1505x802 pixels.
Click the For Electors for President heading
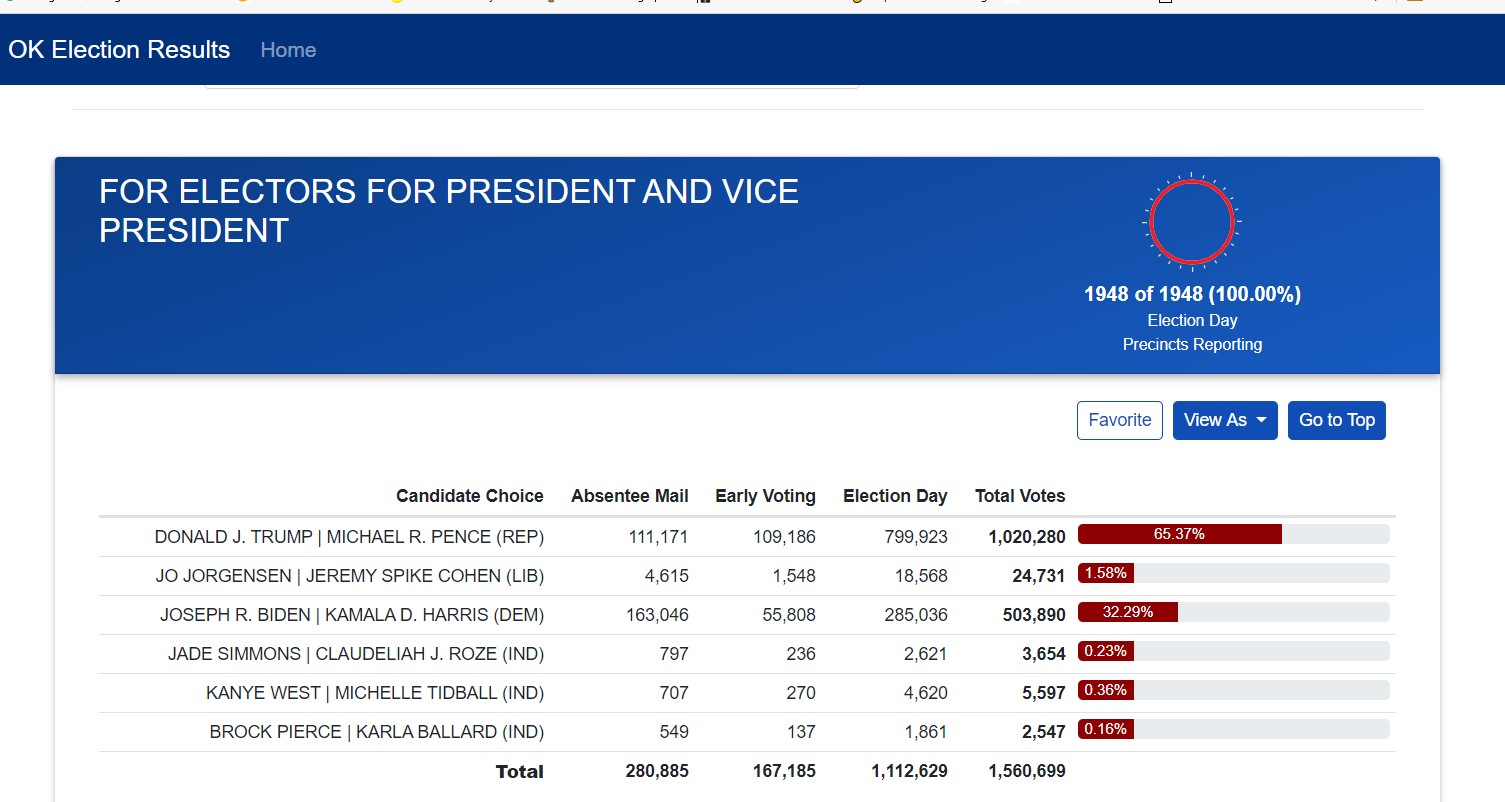pyautogui.click(x=449, y=211)
